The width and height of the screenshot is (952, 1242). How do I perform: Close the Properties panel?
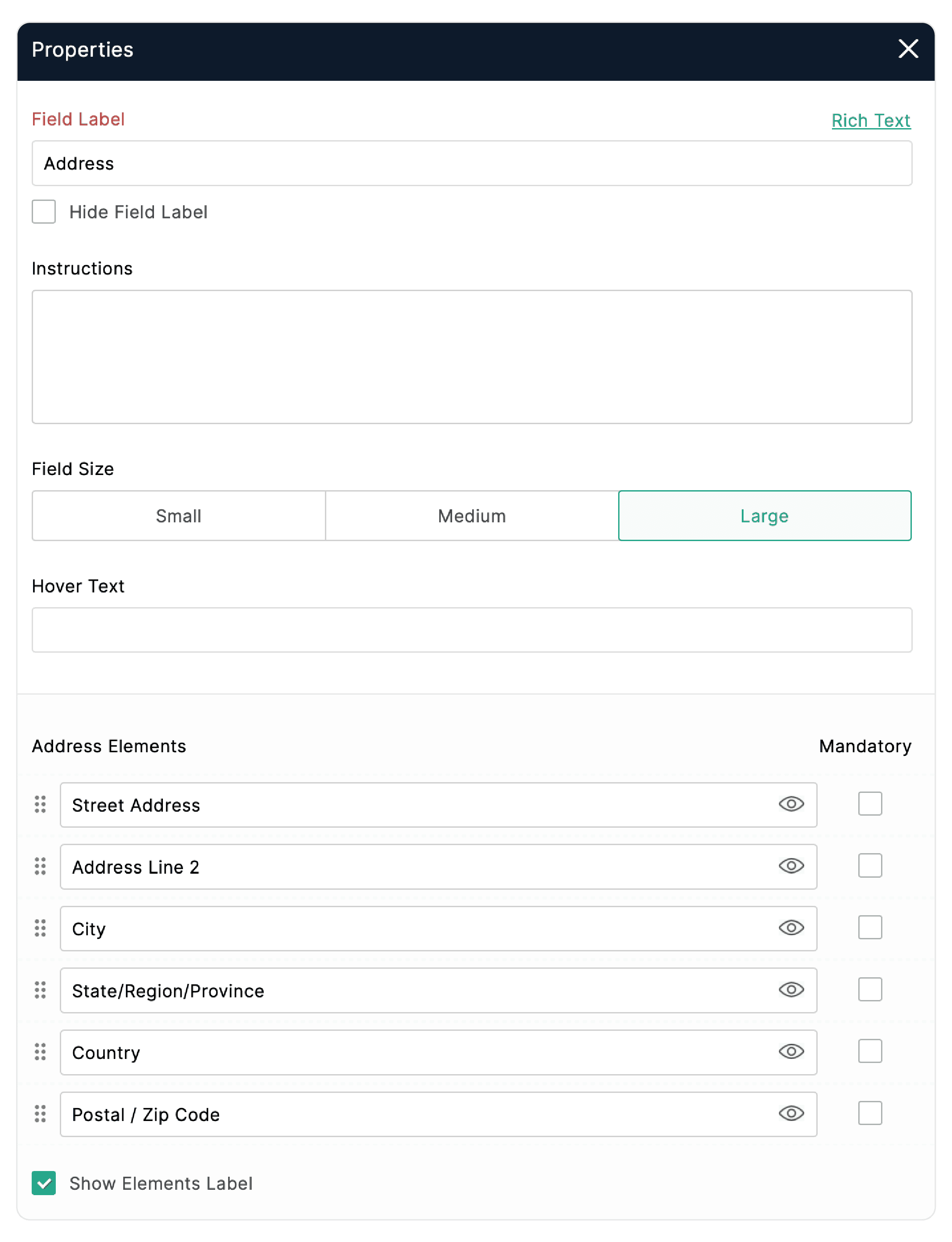click(908, 49)
